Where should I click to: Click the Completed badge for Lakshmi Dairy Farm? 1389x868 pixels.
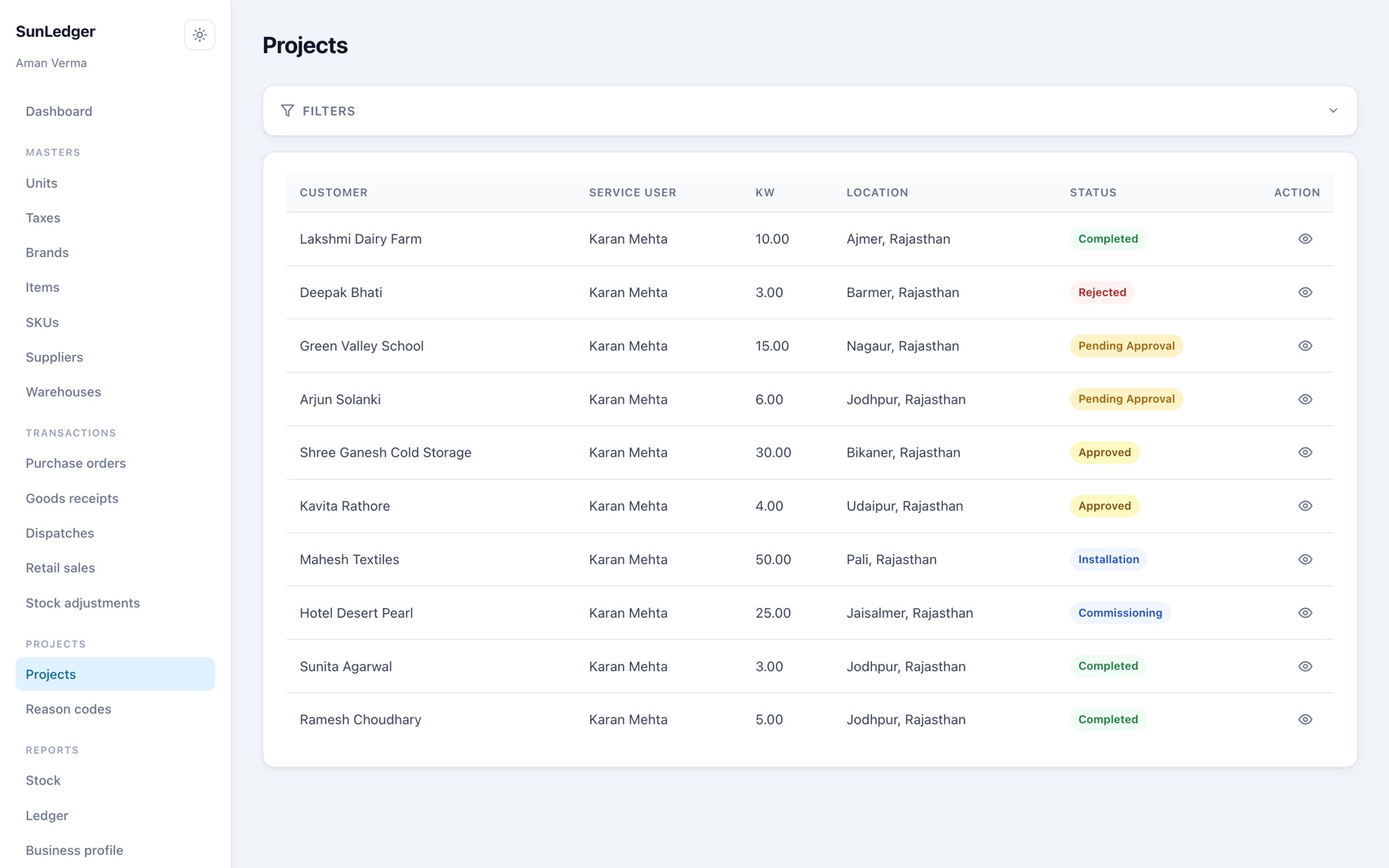pos(1108,239)
